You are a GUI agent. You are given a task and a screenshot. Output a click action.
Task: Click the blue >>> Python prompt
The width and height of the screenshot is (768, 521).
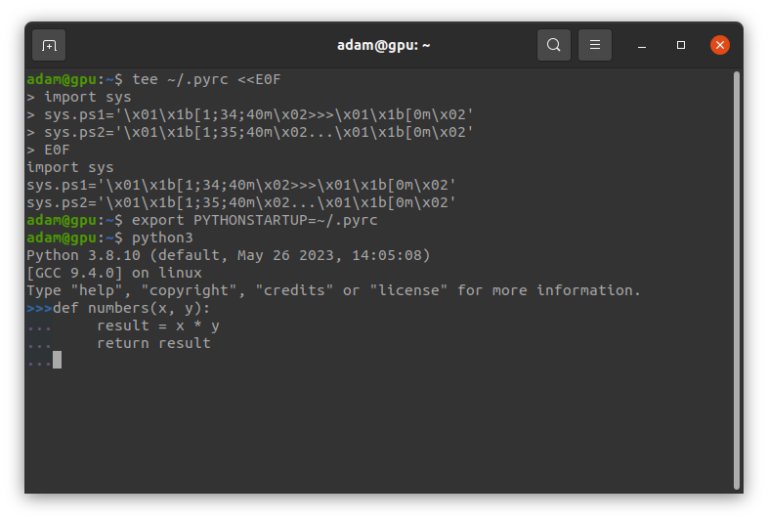pyautogui.click(x=39, y=308)
